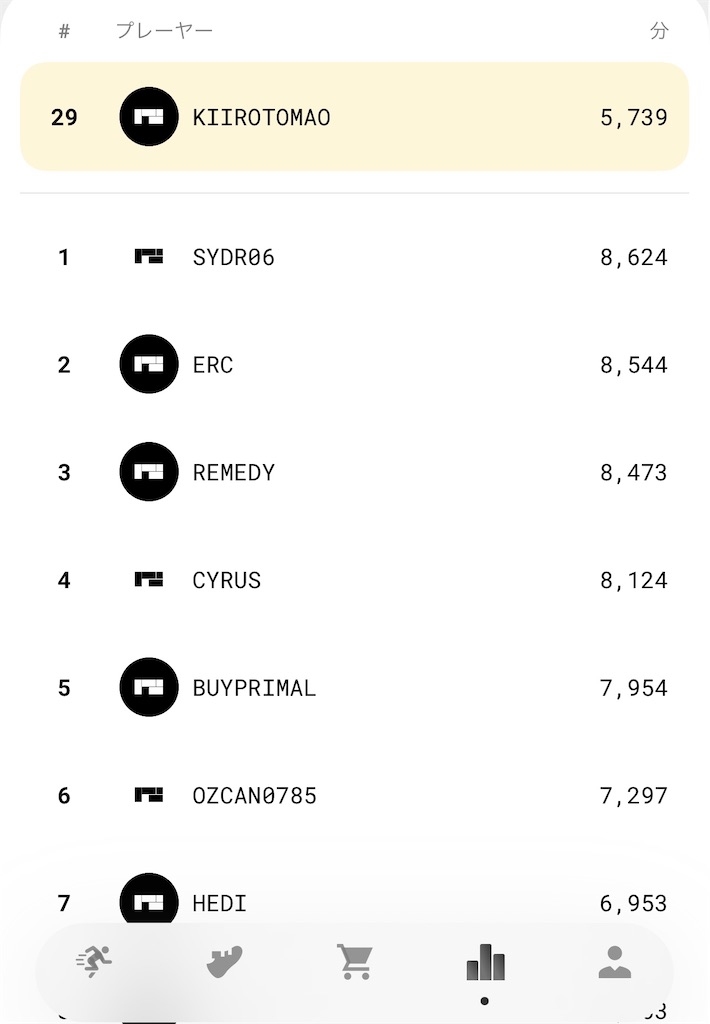Screen dimensions: 710x1024
Task: Tap the logo icon beside OZCAN0785
Action: click(149, 795)
